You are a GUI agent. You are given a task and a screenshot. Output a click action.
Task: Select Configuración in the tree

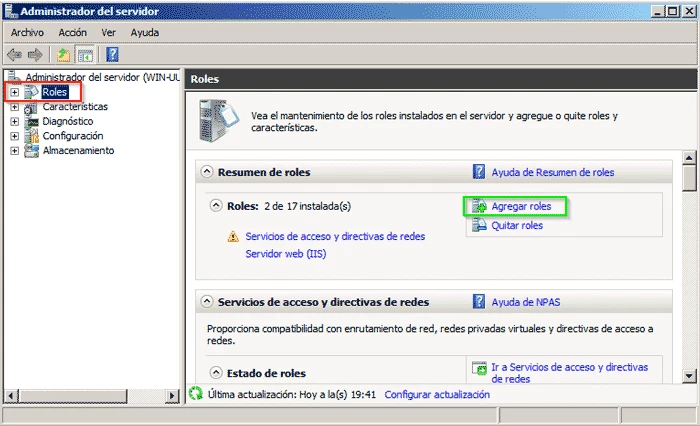point(73,136)
